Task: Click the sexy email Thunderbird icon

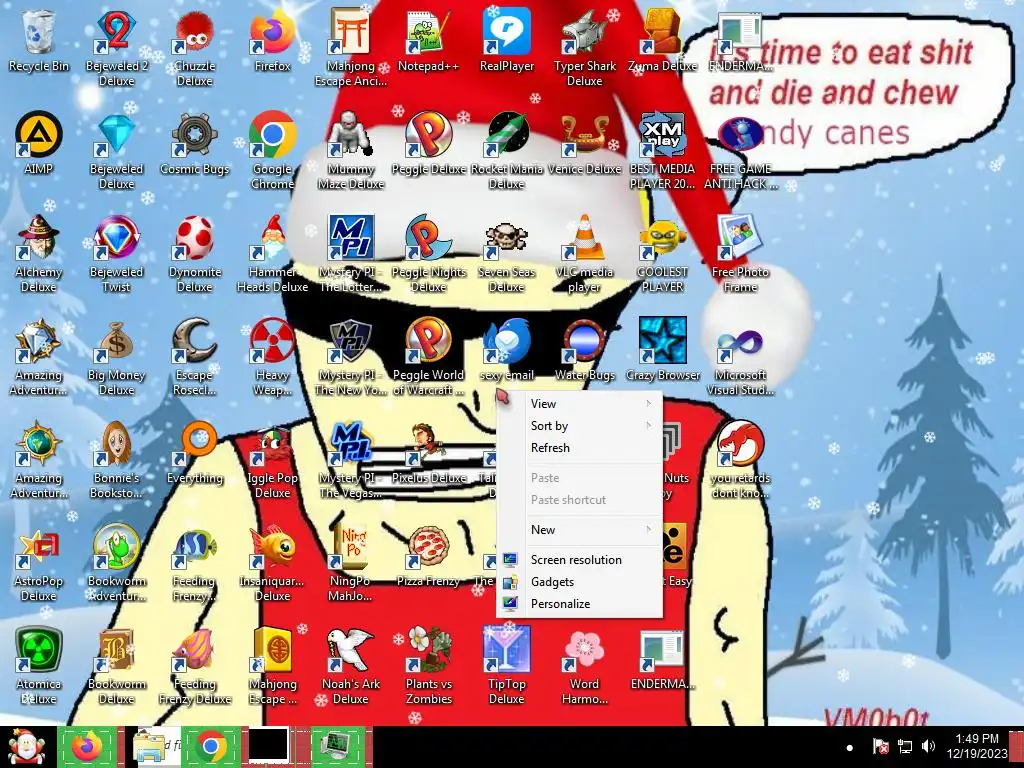Action: tap(507, 341)
